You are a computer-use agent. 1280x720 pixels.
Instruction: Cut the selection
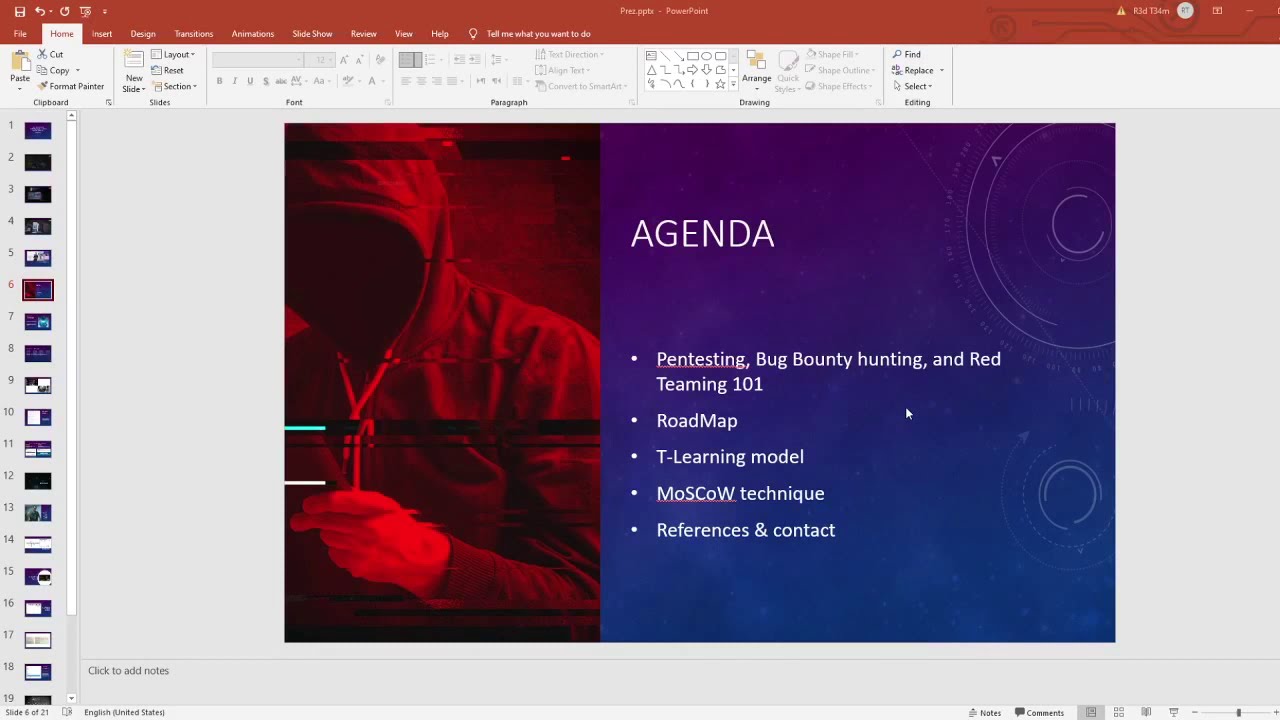tap(51, 55)
